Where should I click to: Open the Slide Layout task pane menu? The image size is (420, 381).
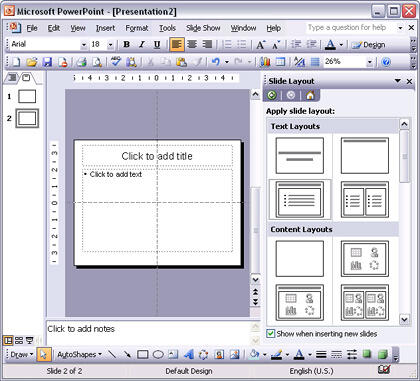398,81
